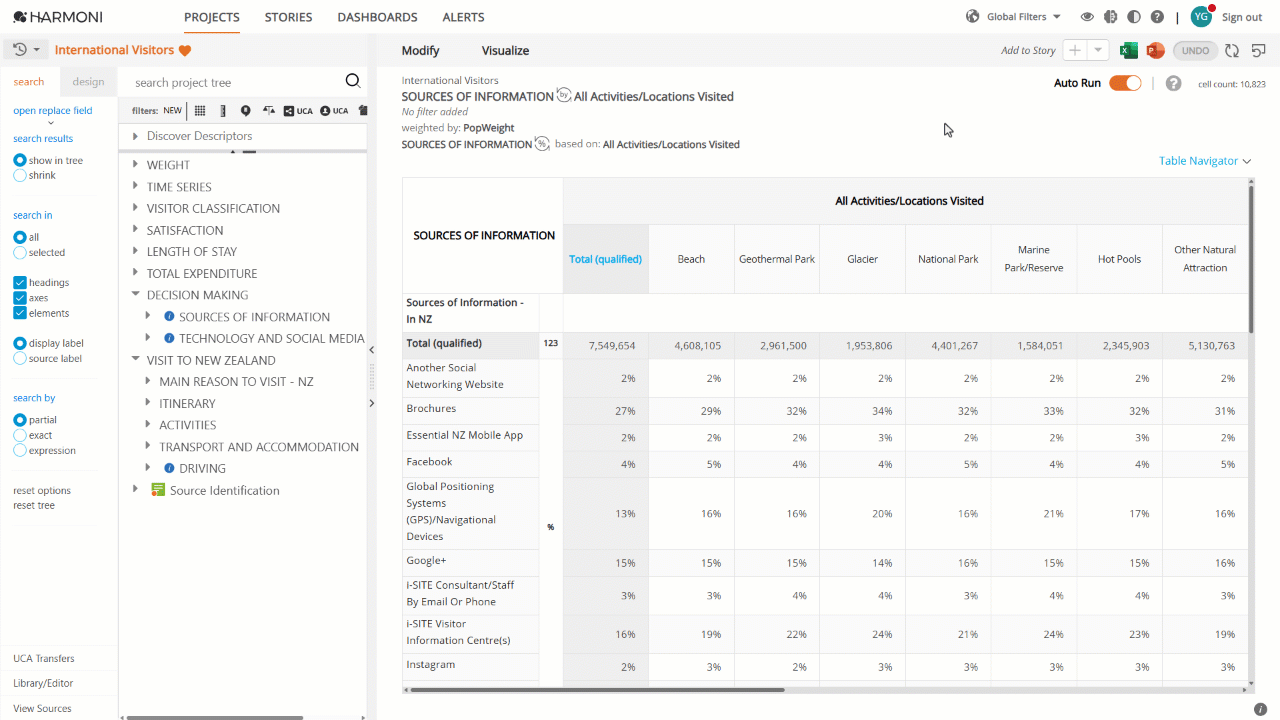Open Table Navigator dropdown
The image size is (1280, 720).
point(1205,161)
